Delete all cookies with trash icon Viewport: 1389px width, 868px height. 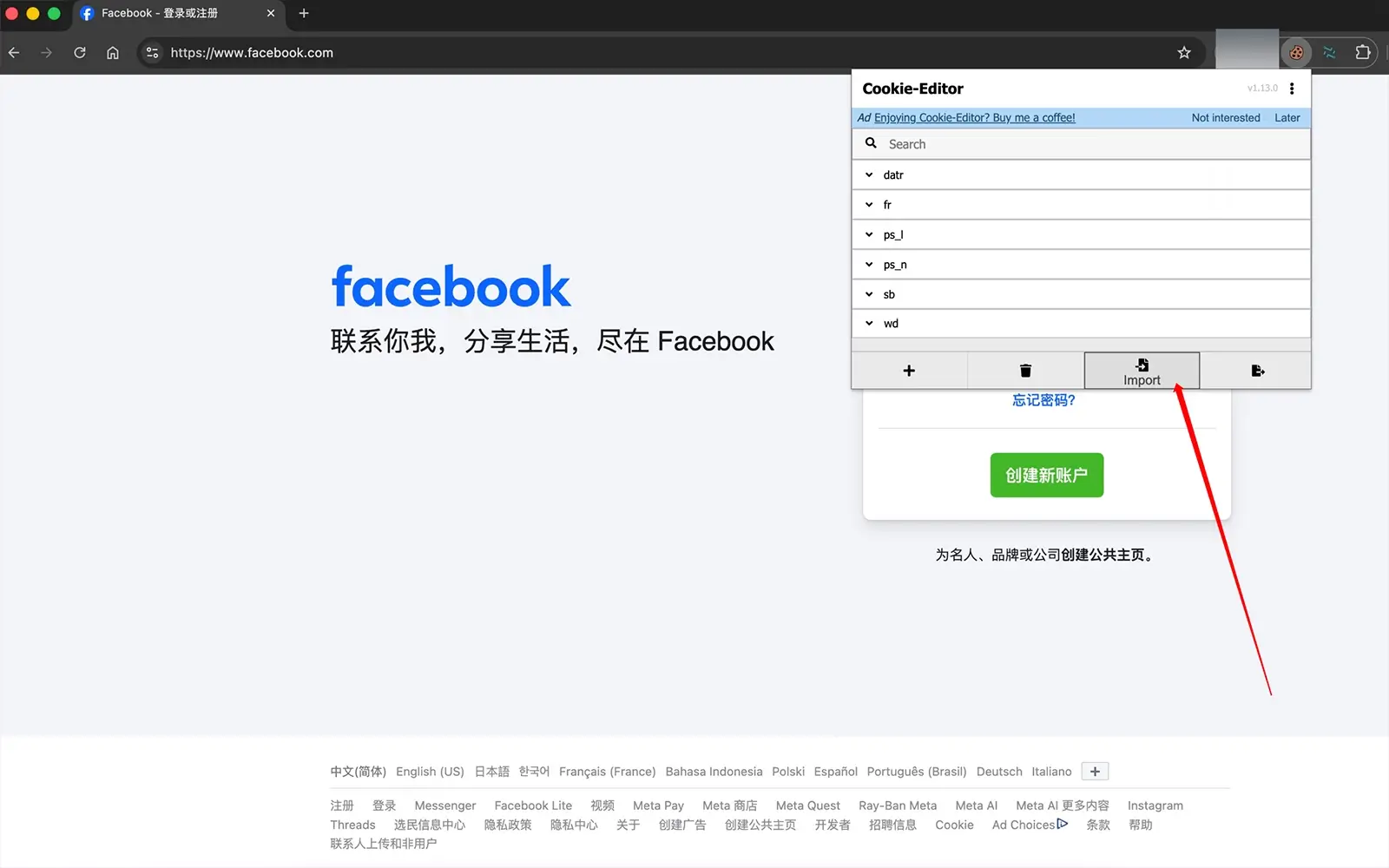(1025, 371)
